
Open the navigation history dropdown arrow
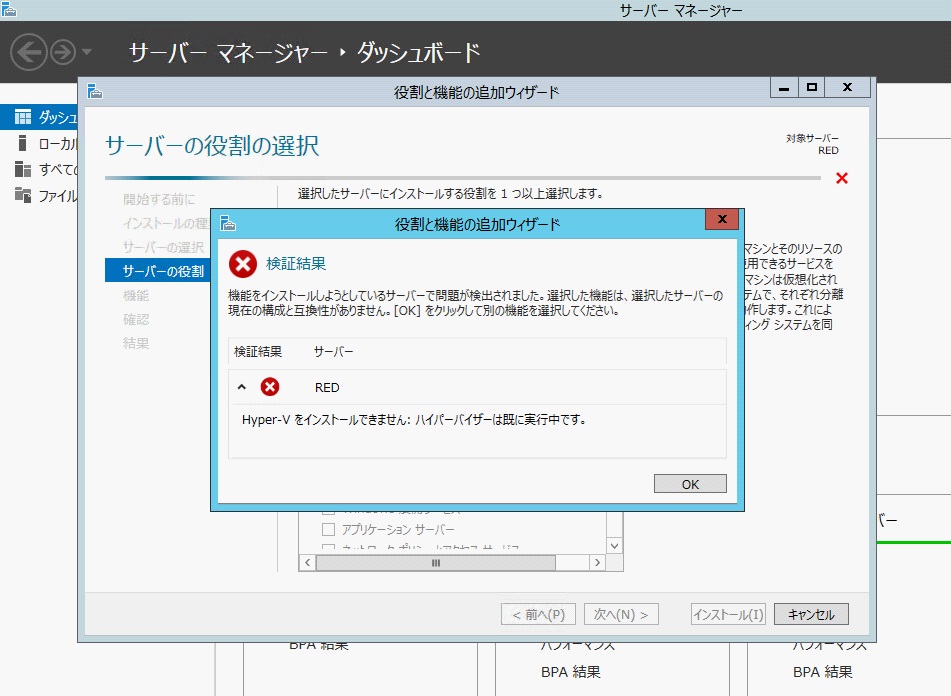(x=87, y=52)
